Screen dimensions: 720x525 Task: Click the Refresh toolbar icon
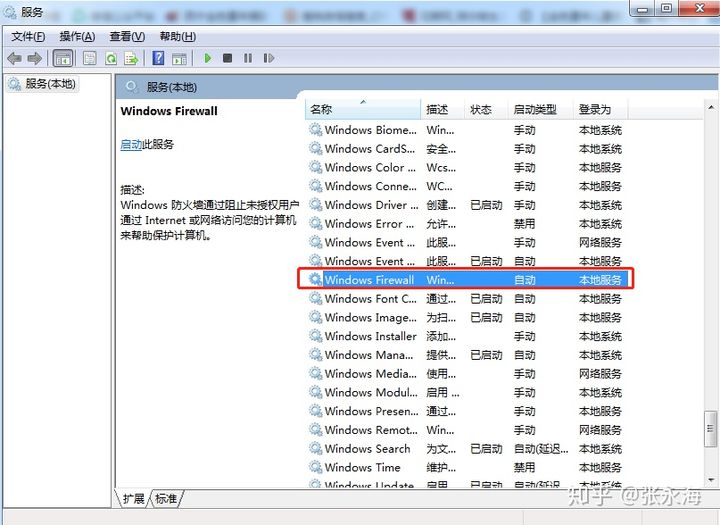tap(112, 59)
